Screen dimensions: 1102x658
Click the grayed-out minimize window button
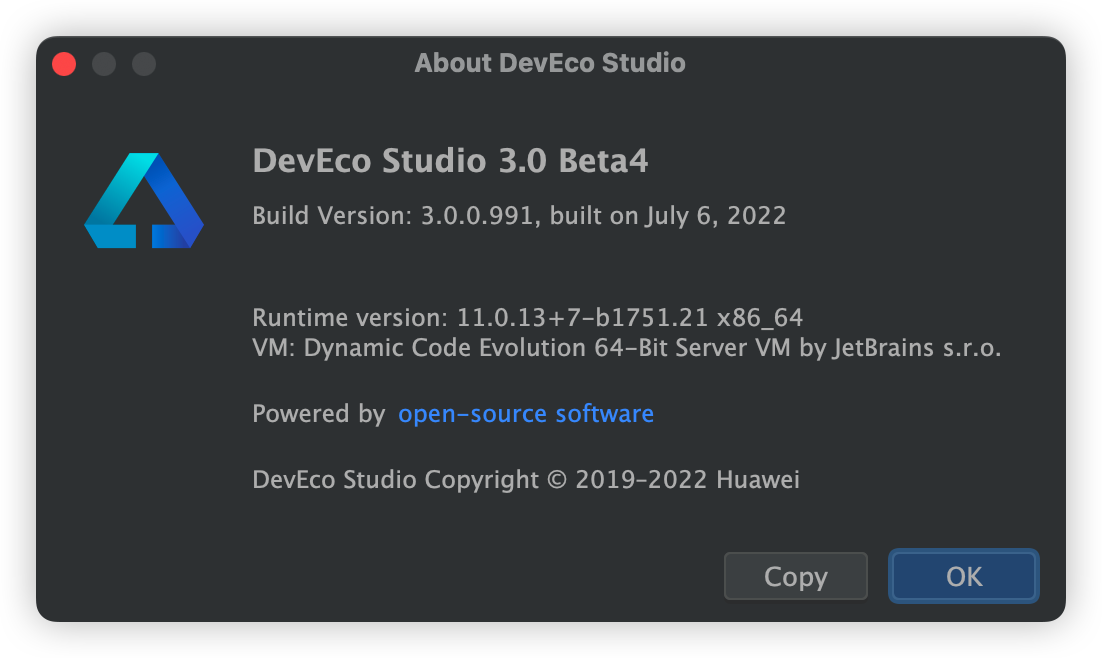coord(104,64)
